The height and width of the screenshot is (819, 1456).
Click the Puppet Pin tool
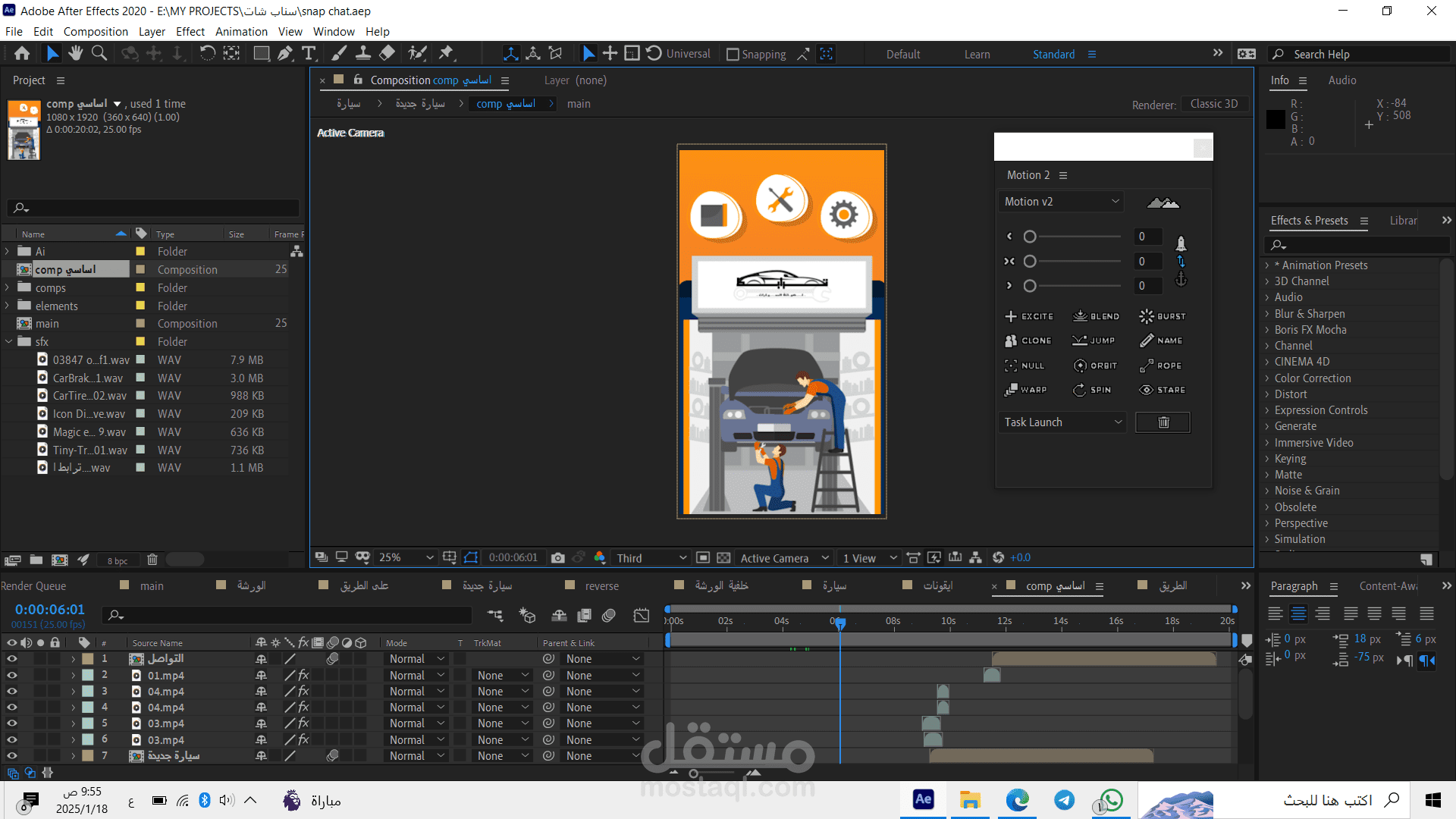tap(446, 53)
